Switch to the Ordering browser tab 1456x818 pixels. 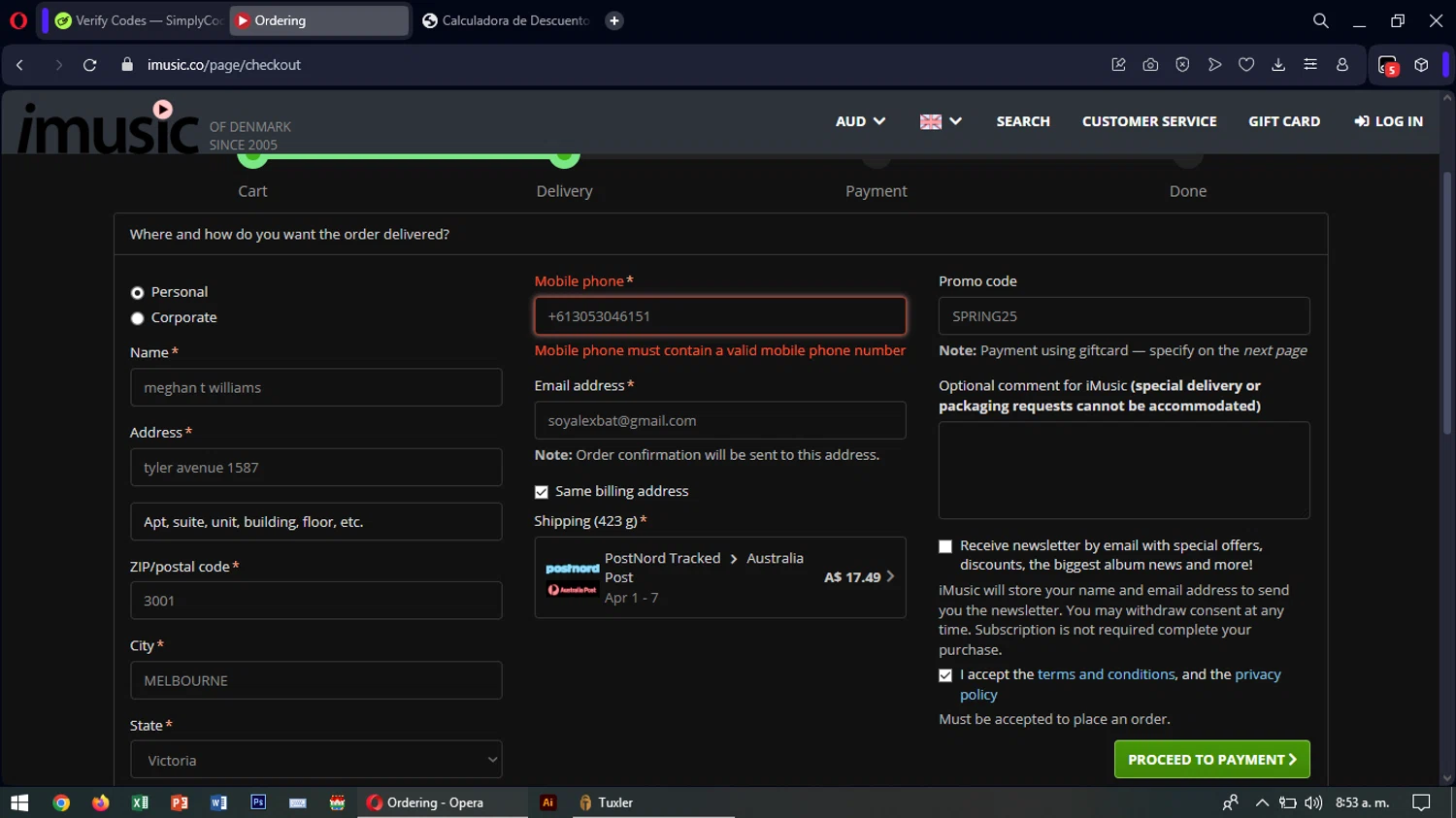[x=318, y=20]
